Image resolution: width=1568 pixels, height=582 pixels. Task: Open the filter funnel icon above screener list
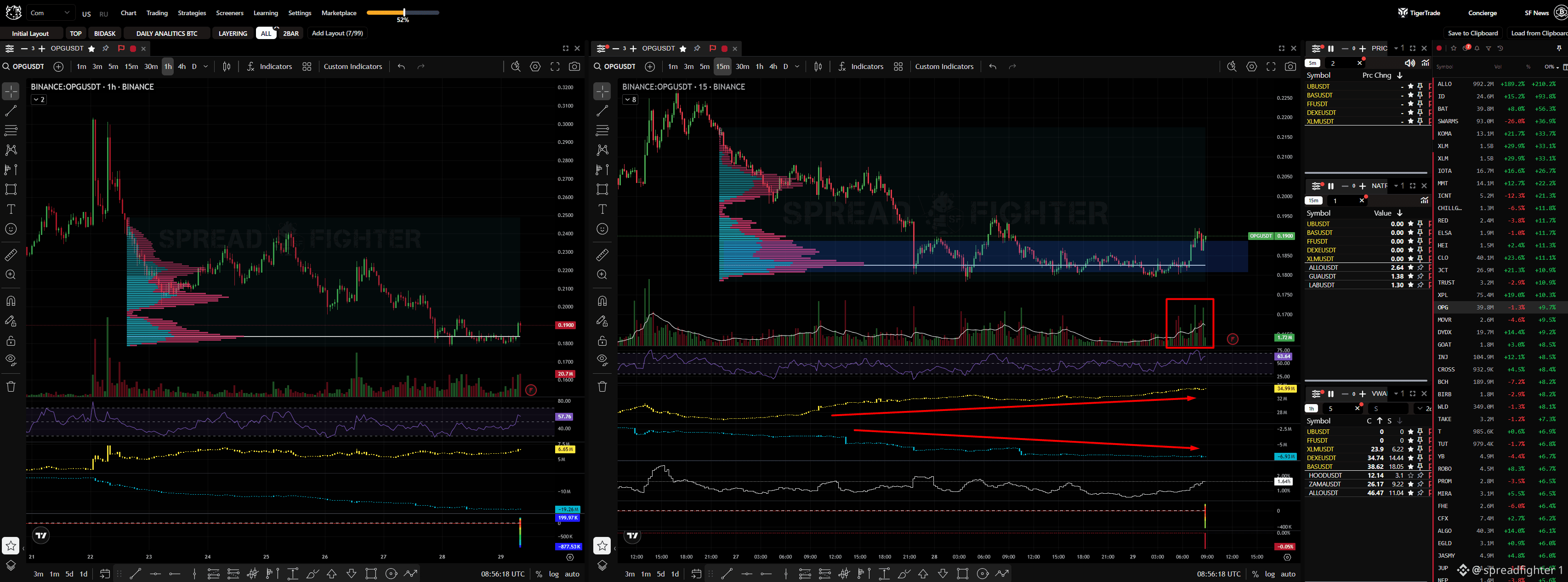[1489, 48]
